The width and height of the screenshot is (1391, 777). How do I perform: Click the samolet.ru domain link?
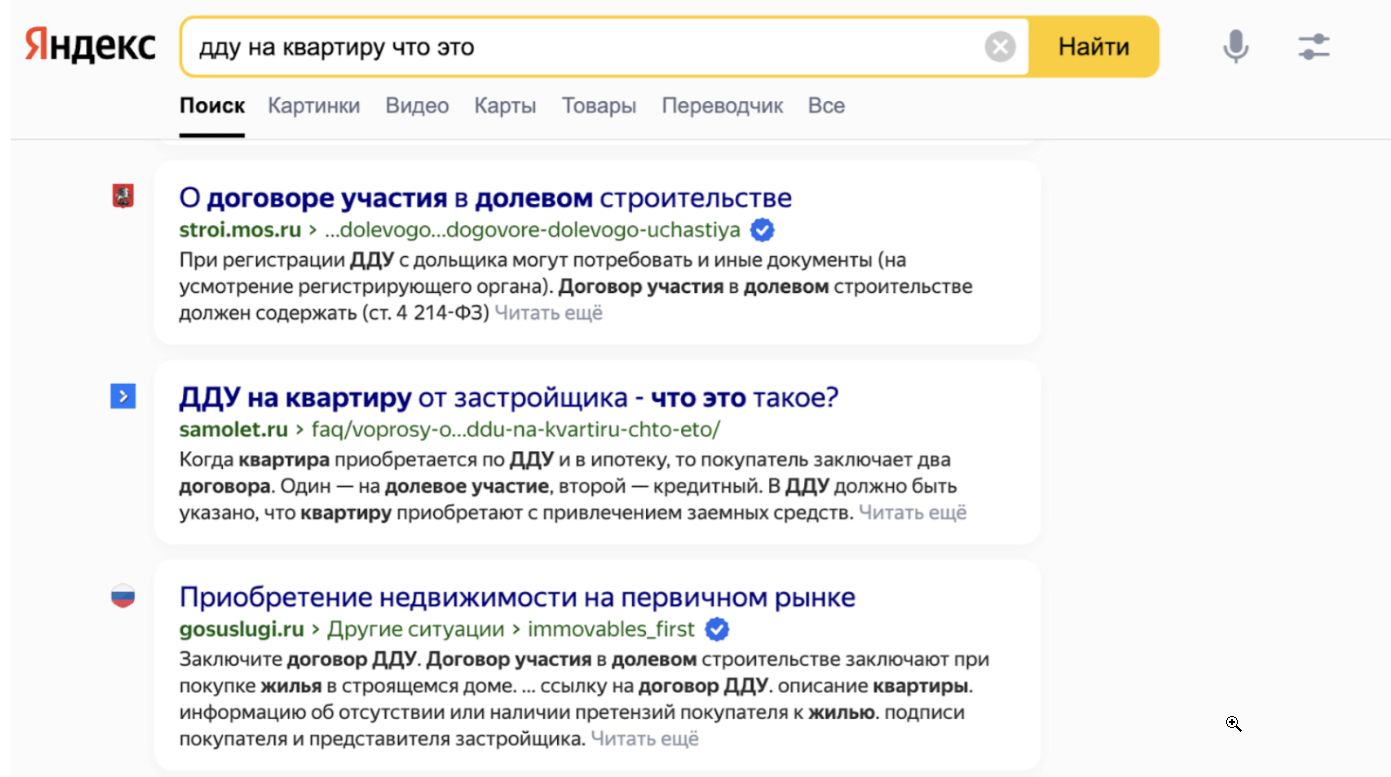point(233,430)
